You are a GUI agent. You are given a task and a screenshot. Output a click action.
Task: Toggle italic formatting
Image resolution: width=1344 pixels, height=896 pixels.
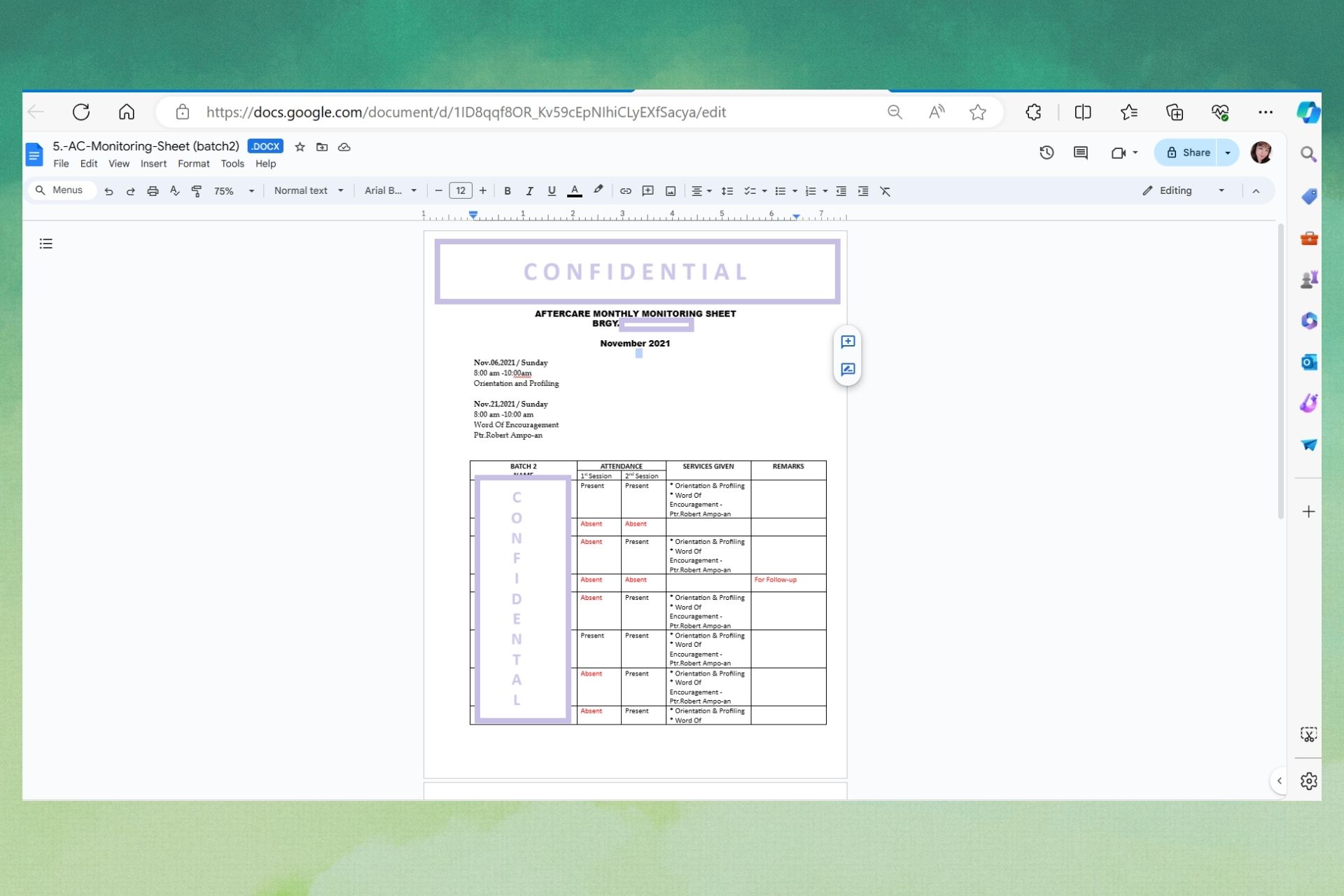tap(529, 191)
